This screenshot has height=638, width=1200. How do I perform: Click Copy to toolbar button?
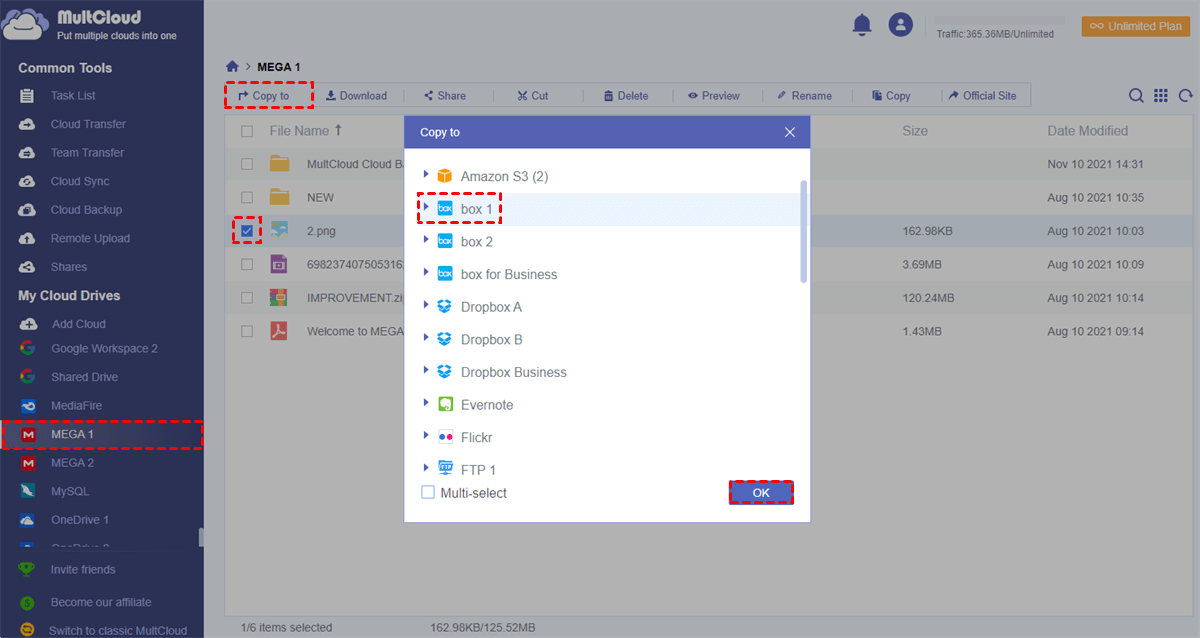pos(264,96)
